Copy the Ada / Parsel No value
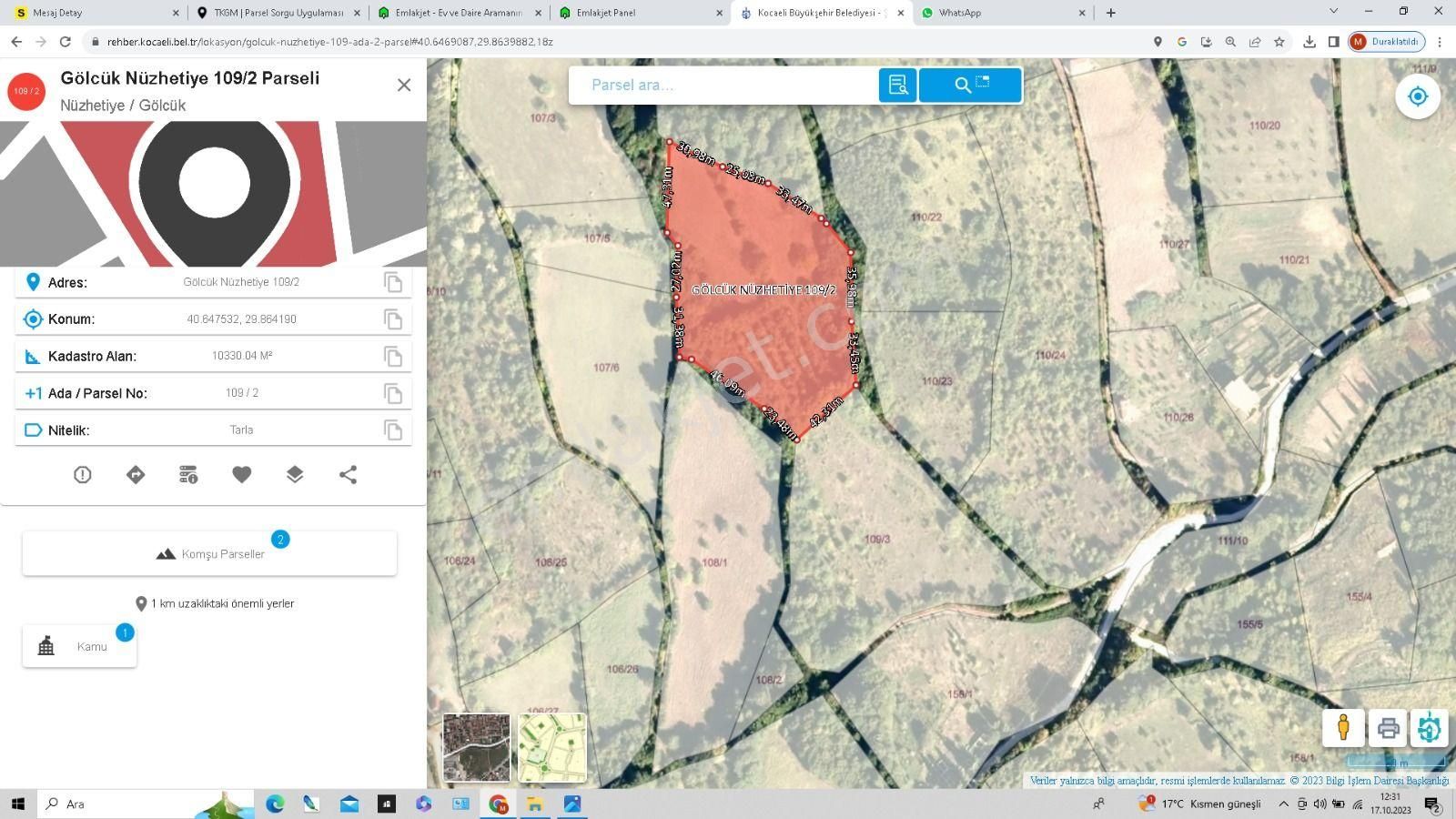Viewport: 1456px width, 819px height. point(393,393)
